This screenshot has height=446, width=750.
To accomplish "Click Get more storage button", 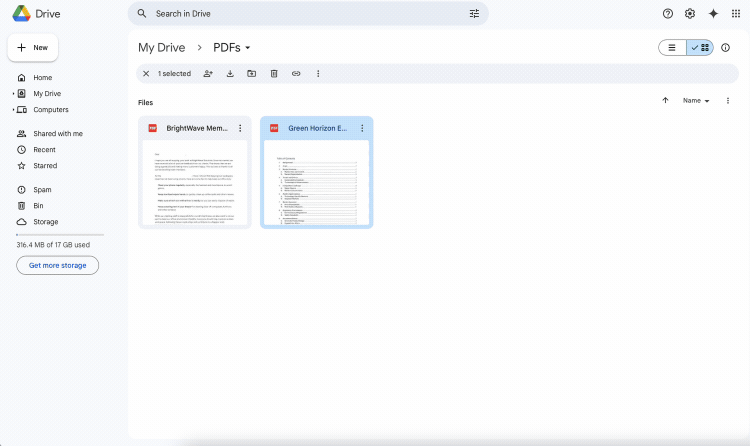I will tap(57, 266).
